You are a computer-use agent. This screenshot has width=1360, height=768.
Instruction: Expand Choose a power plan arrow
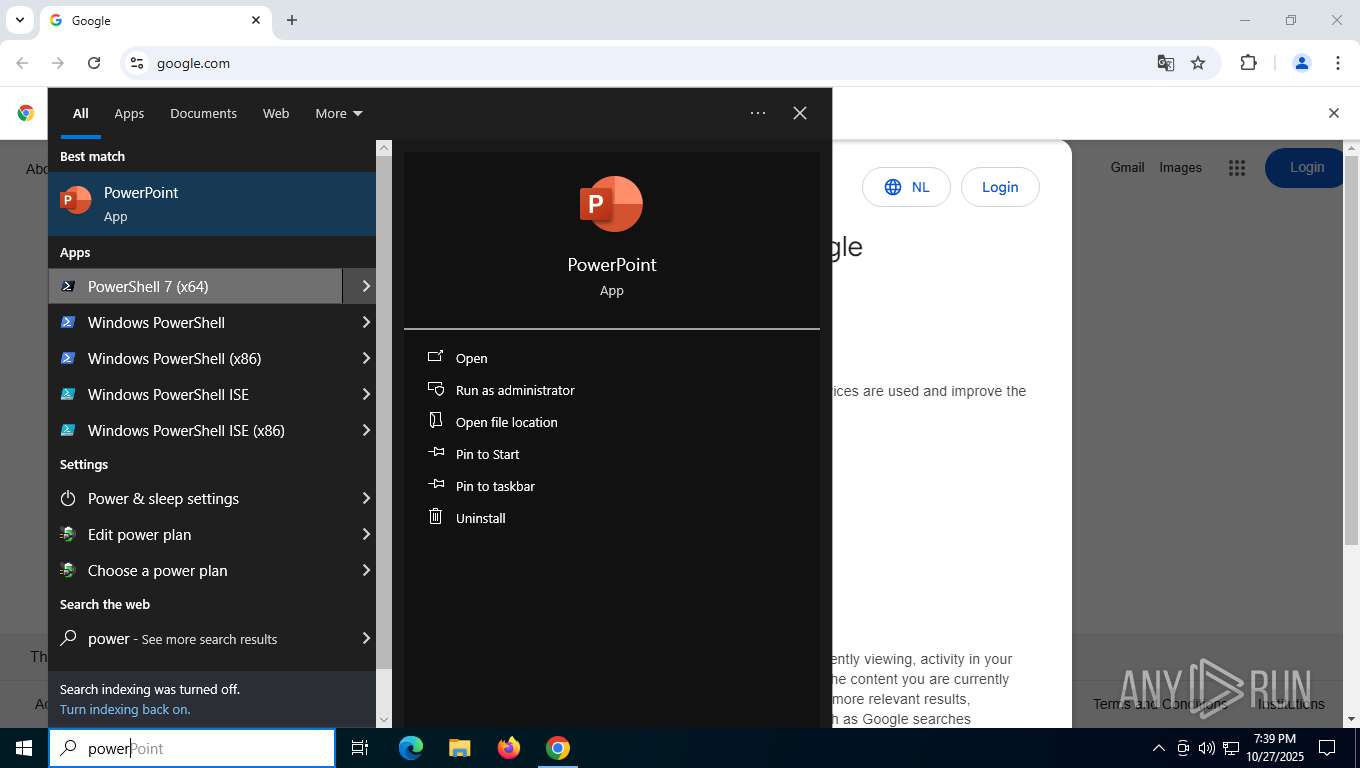[366, 570]
